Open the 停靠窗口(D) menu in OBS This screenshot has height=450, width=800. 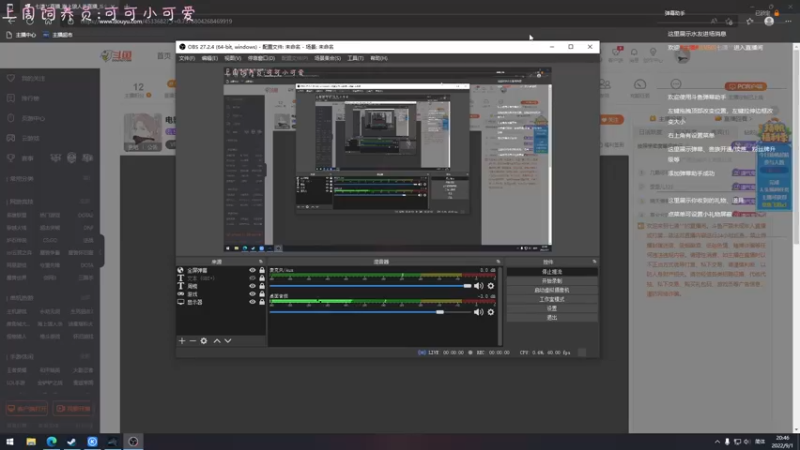[x=261, y=58]
